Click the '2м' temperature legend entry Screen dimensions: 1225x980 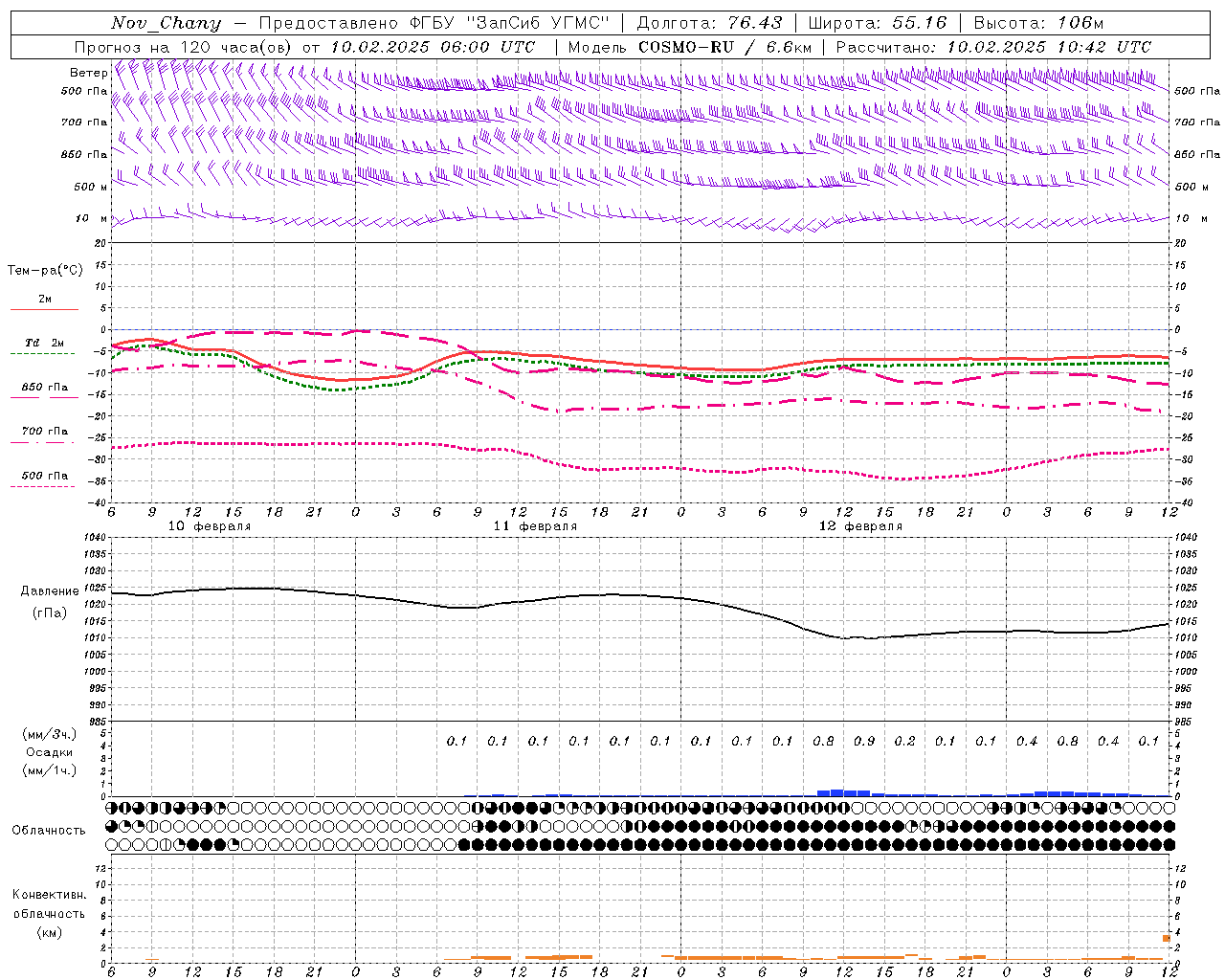coord(45,300)
